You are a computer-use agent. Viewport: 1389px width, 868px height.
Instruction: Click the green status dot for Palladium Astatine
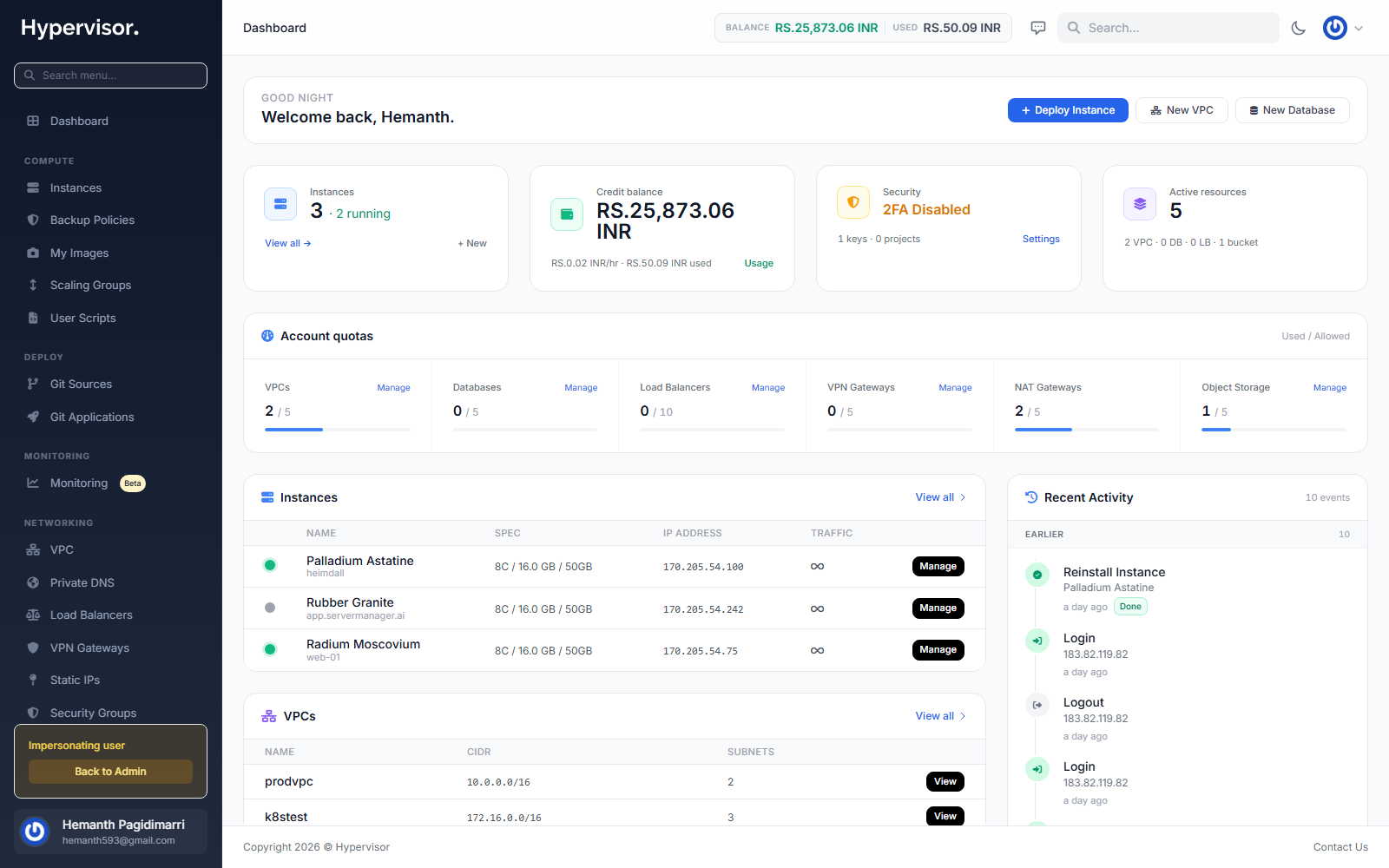pos(270,566)
